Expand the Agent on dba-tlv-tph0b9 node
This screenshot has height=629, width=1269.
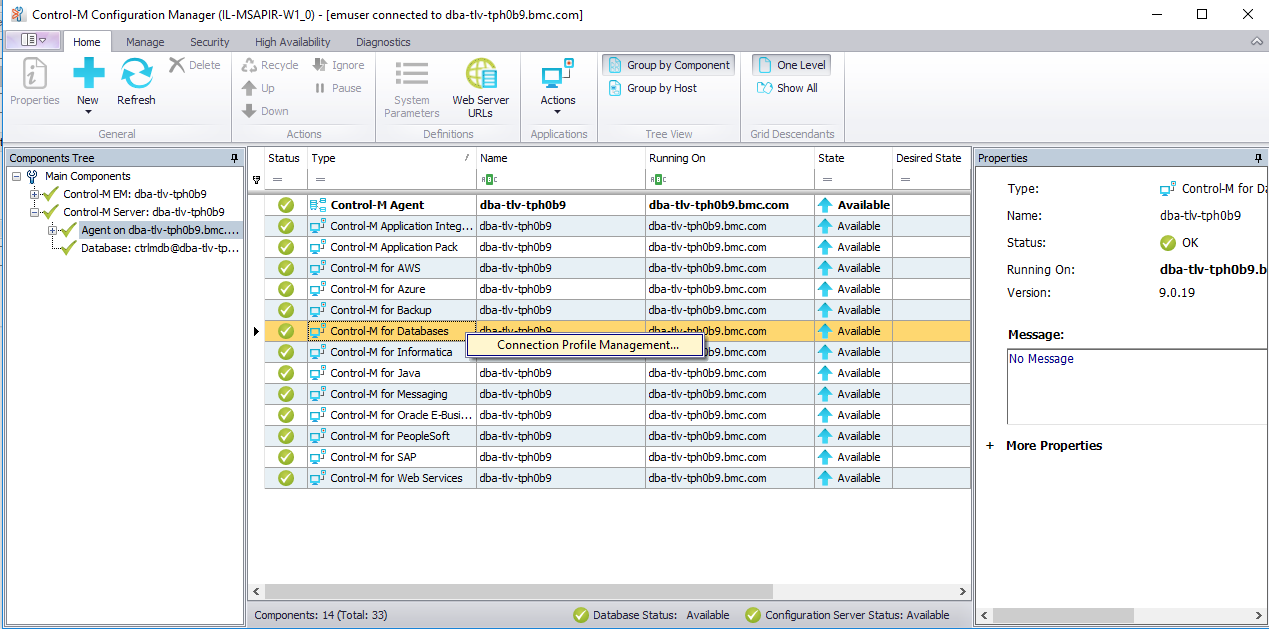(53, 230)
